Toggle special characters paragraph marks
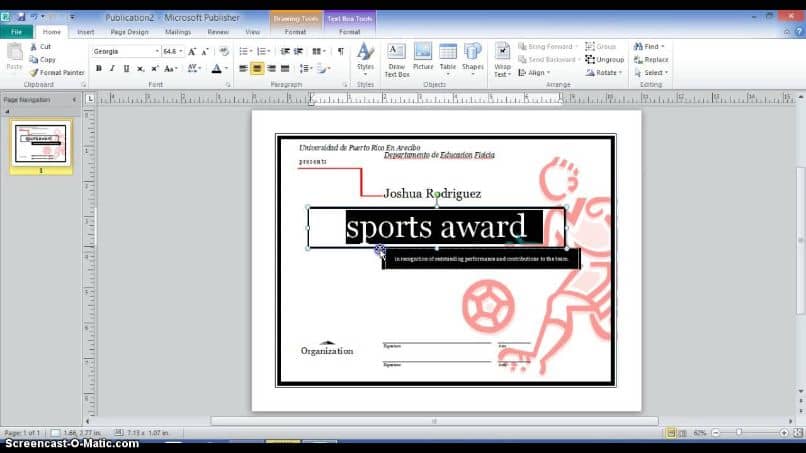 pos(340,51)
